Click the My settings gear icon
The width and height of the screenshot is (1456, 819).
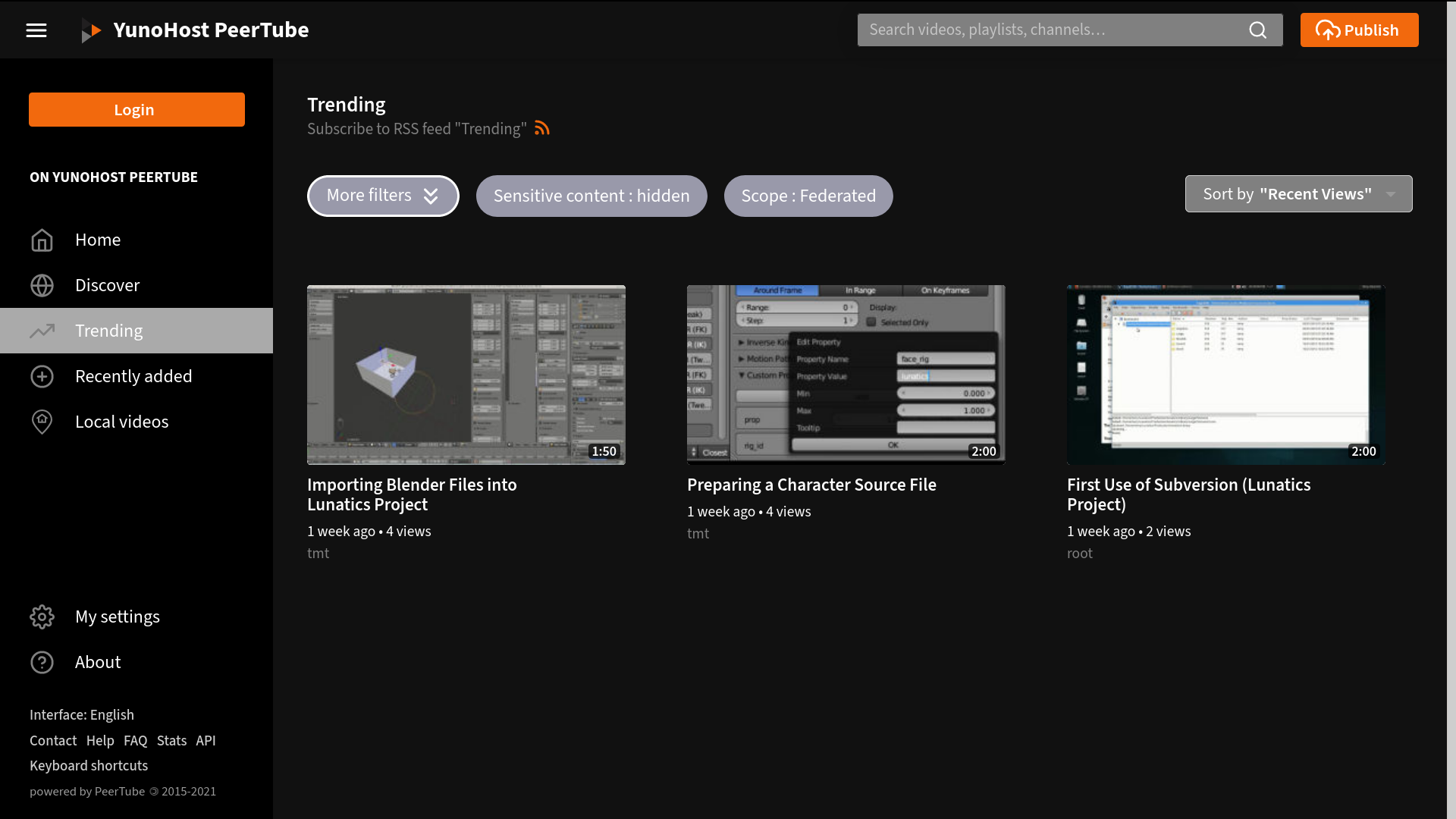42,617
